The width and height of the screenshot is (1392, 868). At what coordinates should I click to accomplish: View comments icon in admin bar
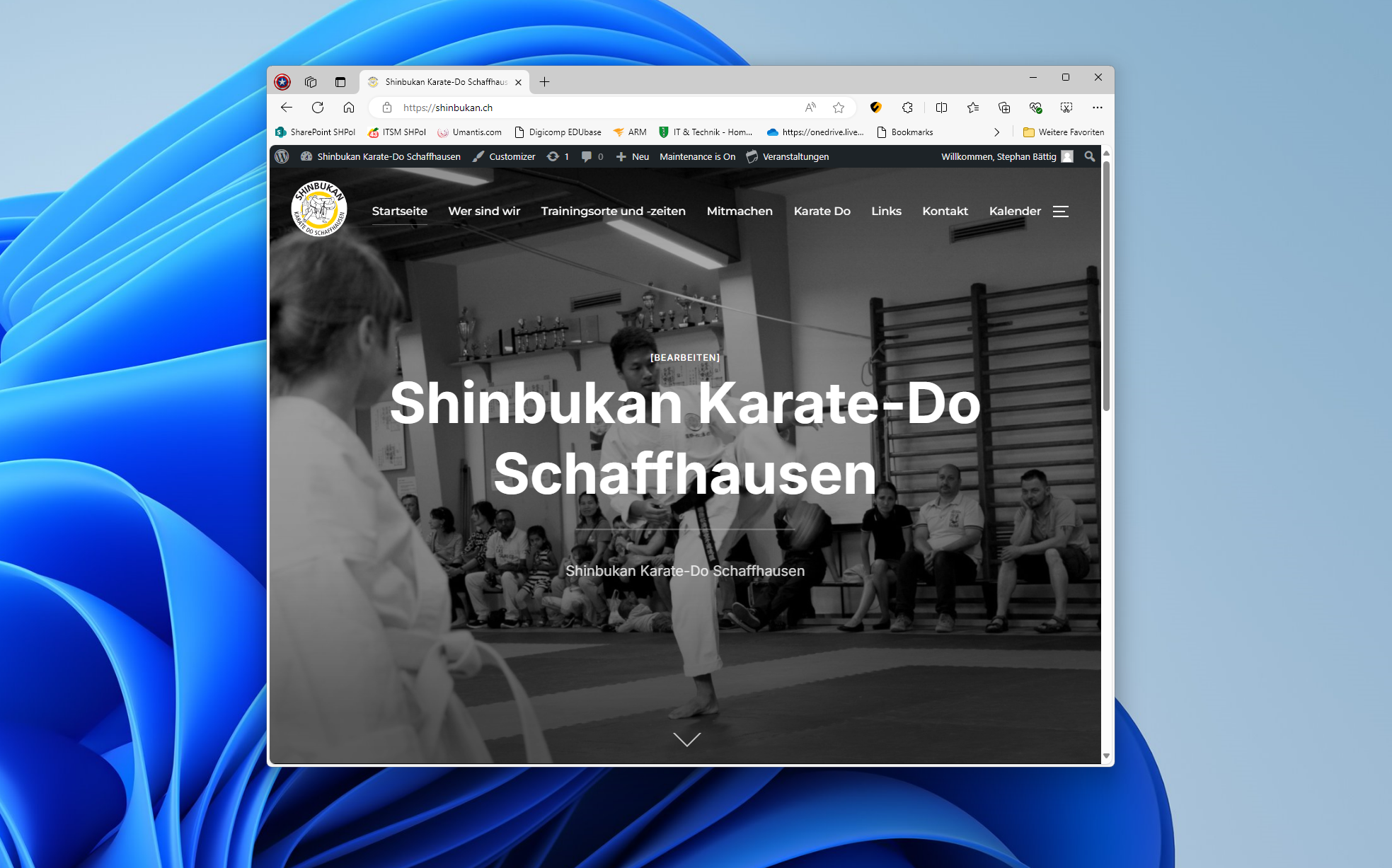pyautogui.click(x=592, y=156)
